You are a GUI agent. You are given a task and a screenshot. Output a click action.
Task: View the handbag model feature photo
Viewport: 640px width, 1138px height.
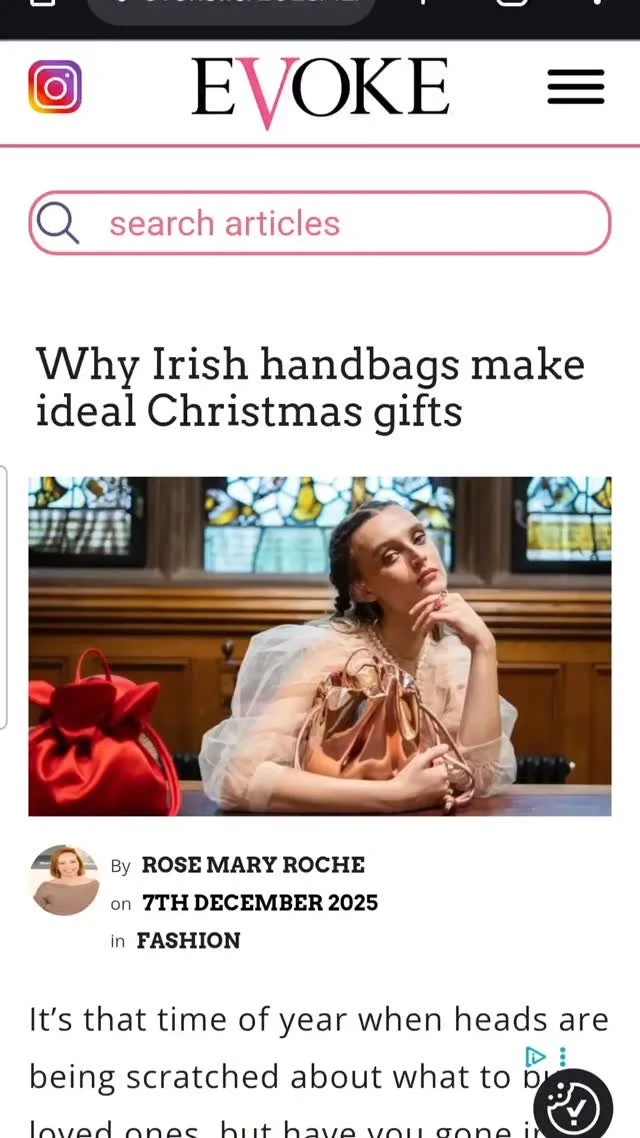[x=320, y=646]
